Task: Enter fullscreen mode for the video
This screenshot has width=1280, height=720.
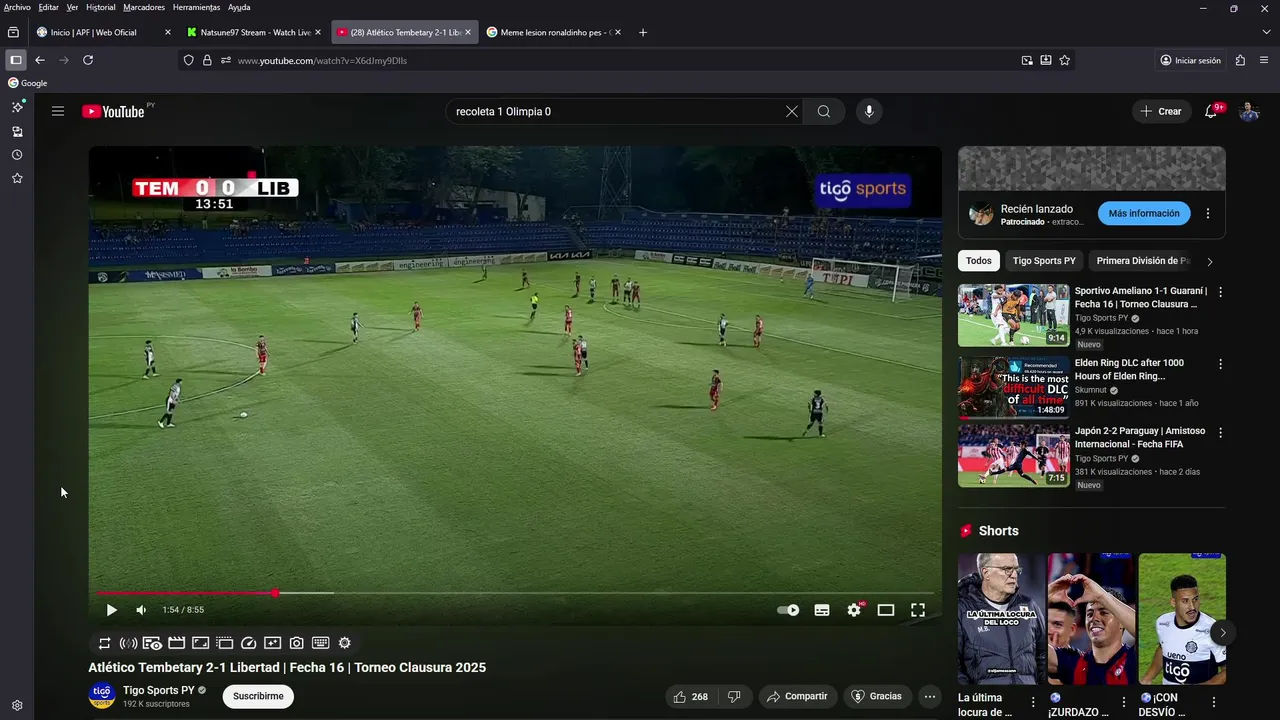Action: [x=918, y=610]
